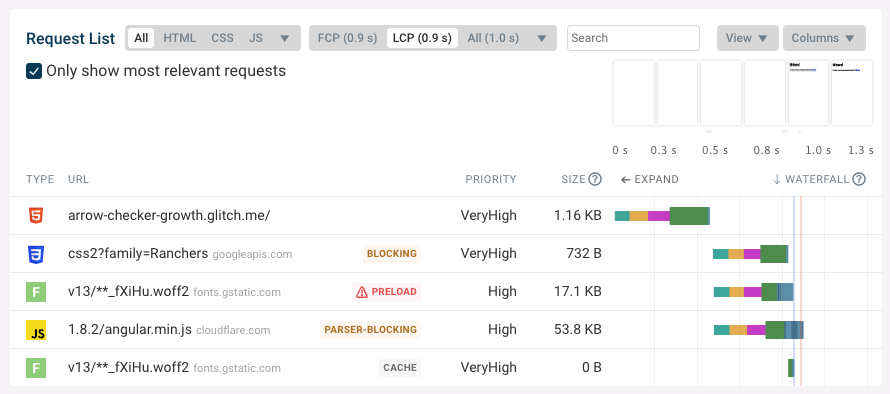Click the JS icon beside angular.min.js

tap(36, 330)
